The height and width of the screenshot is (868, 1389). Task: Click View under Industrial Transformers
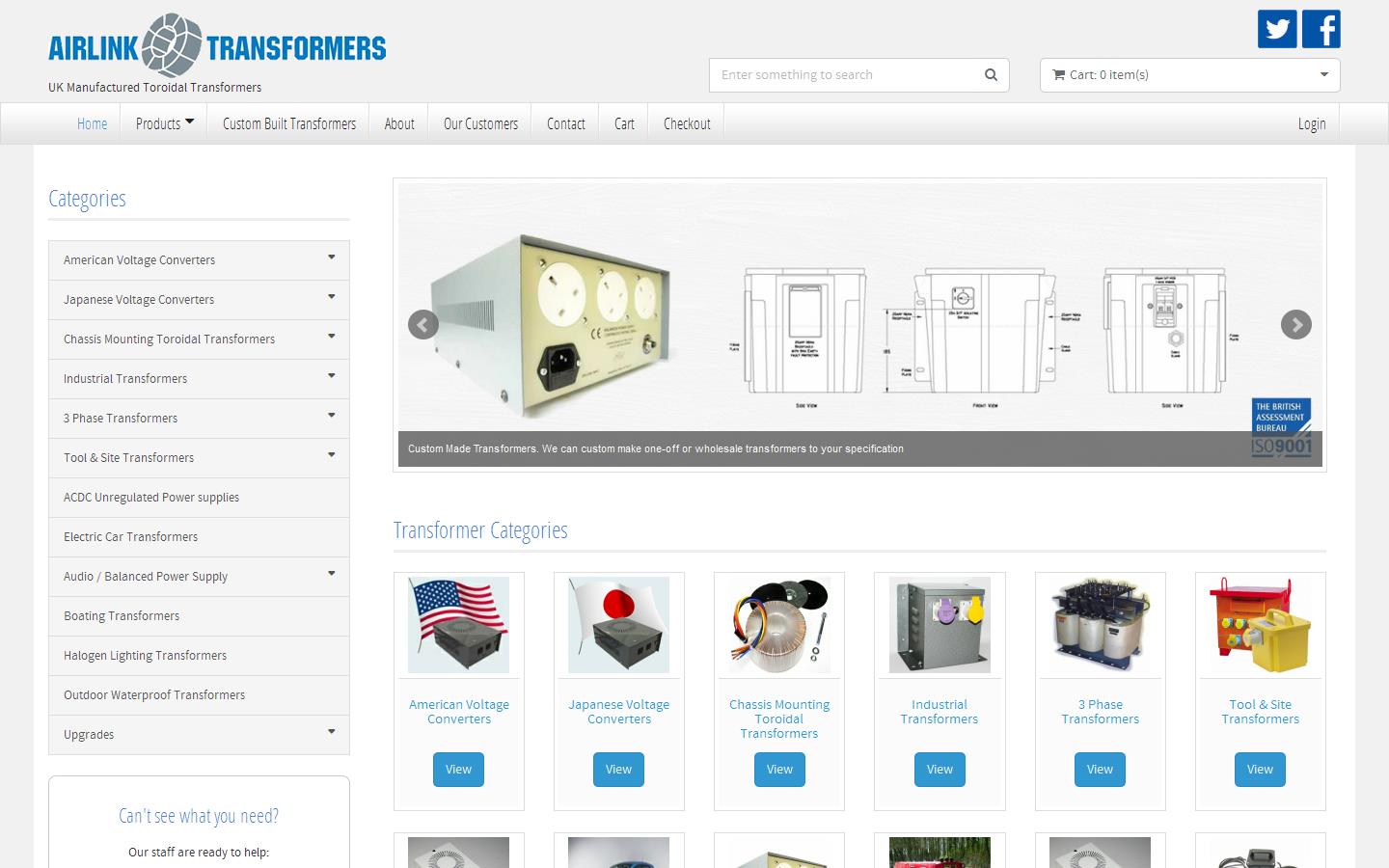click(939, 769)
